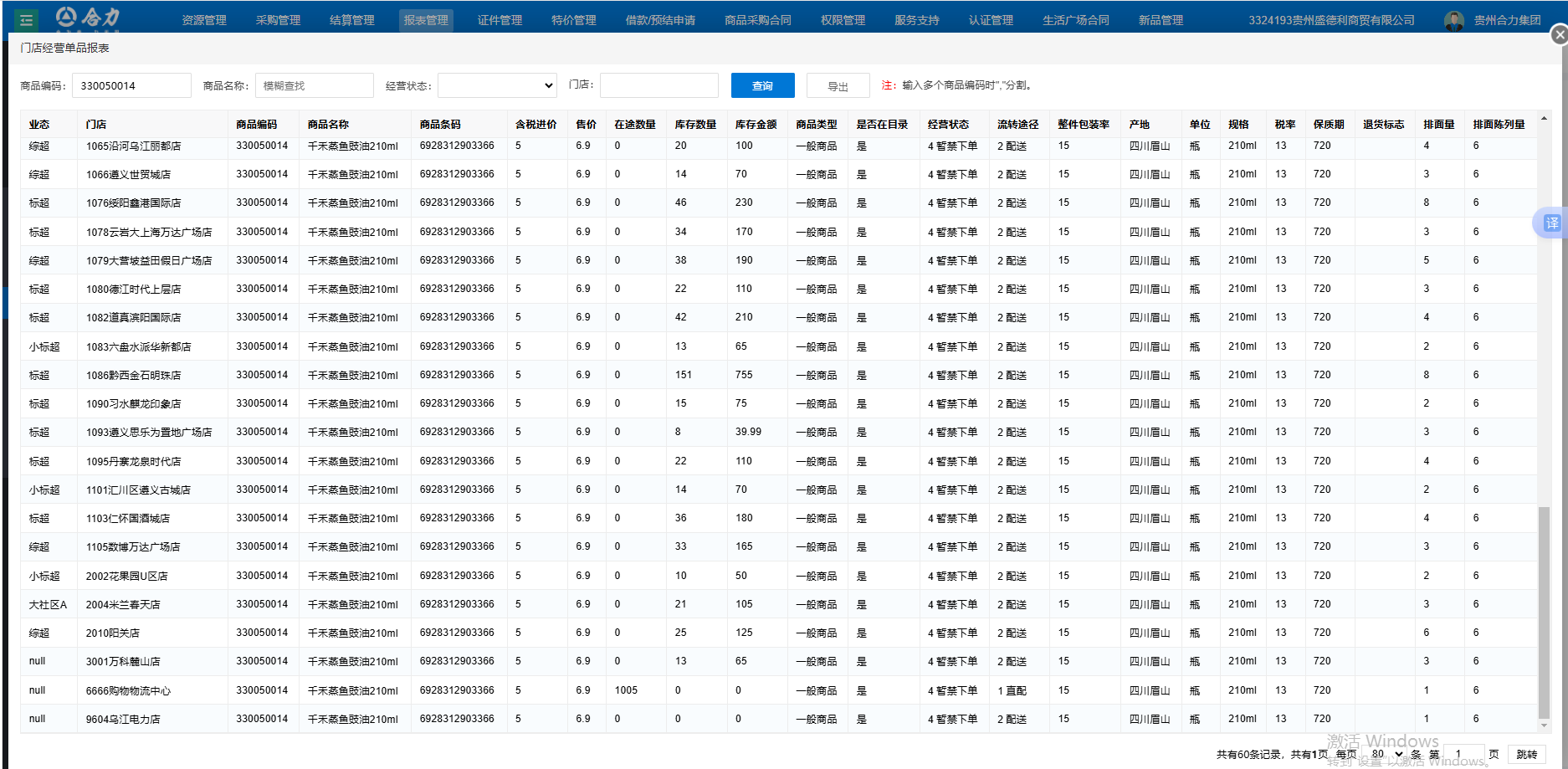Screen dimensions: 1568x769
Task: Click the 导出 export button
Action: (838, 86)
